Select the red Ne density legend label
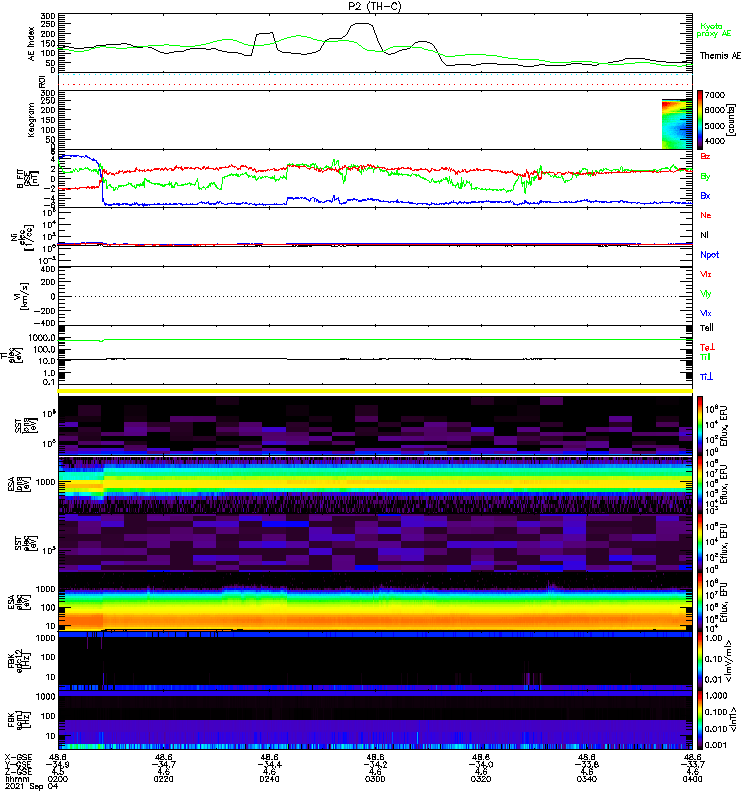The image size is (750, 800). [x=706, y=215]
